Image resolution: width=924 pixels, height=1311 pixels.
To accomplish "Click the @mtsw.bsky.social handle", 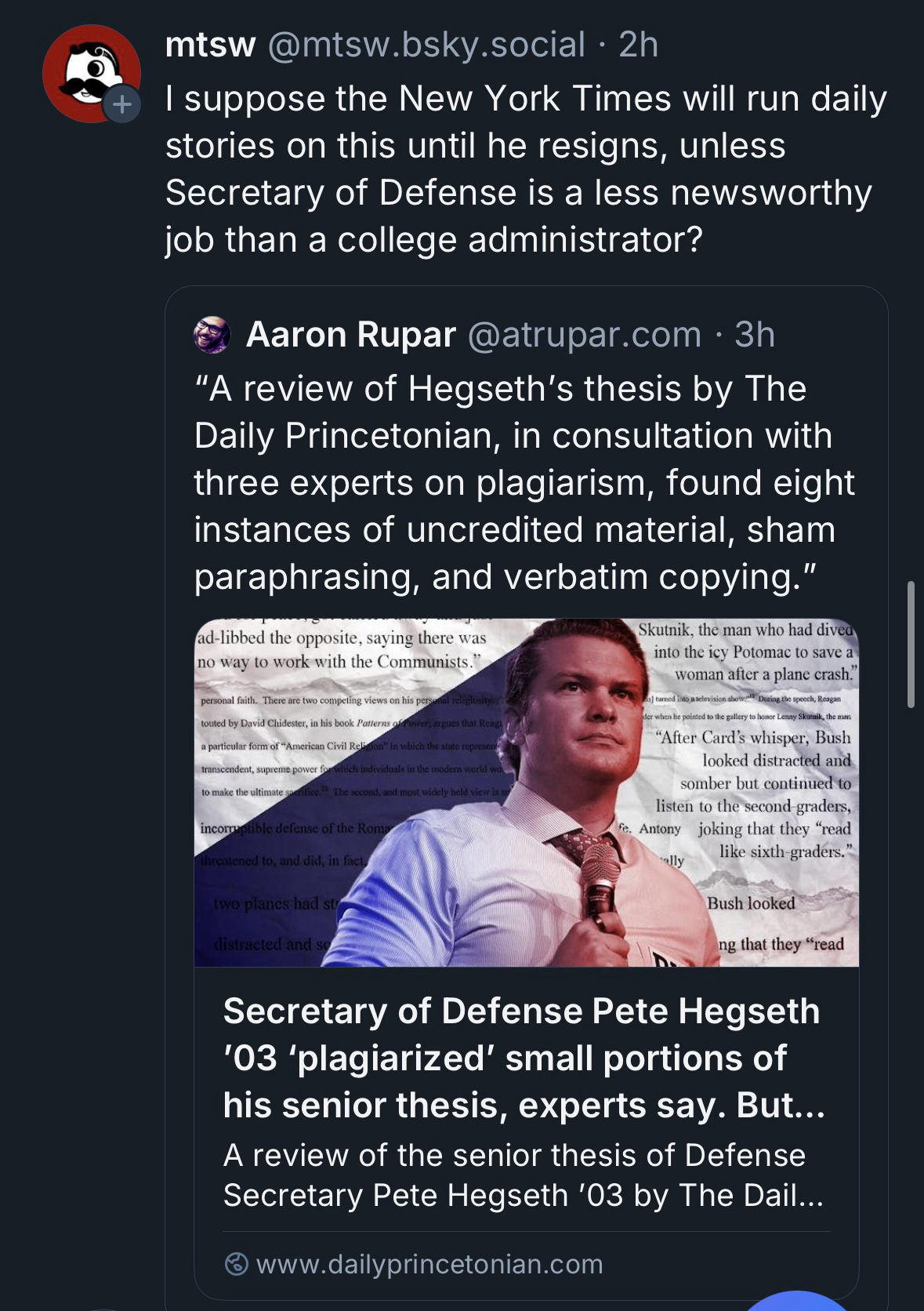I will (x=426, y=45).
